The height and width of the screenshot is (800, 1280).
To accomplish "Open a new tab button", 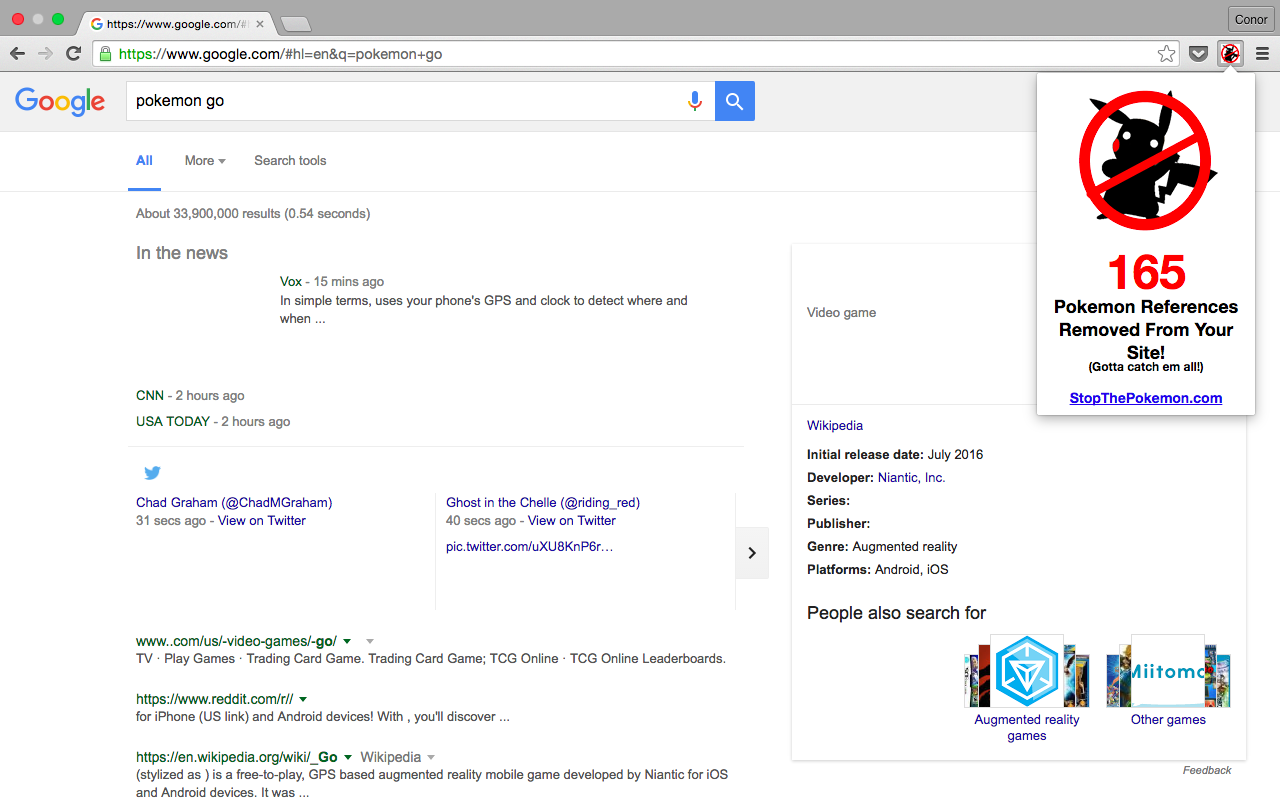I will coord(296,23).
